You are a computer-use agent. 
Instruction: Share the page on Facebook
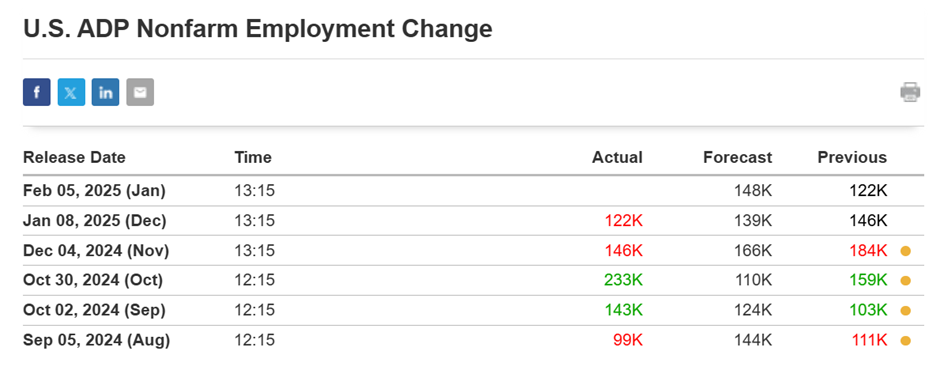(x=37, y=92)
